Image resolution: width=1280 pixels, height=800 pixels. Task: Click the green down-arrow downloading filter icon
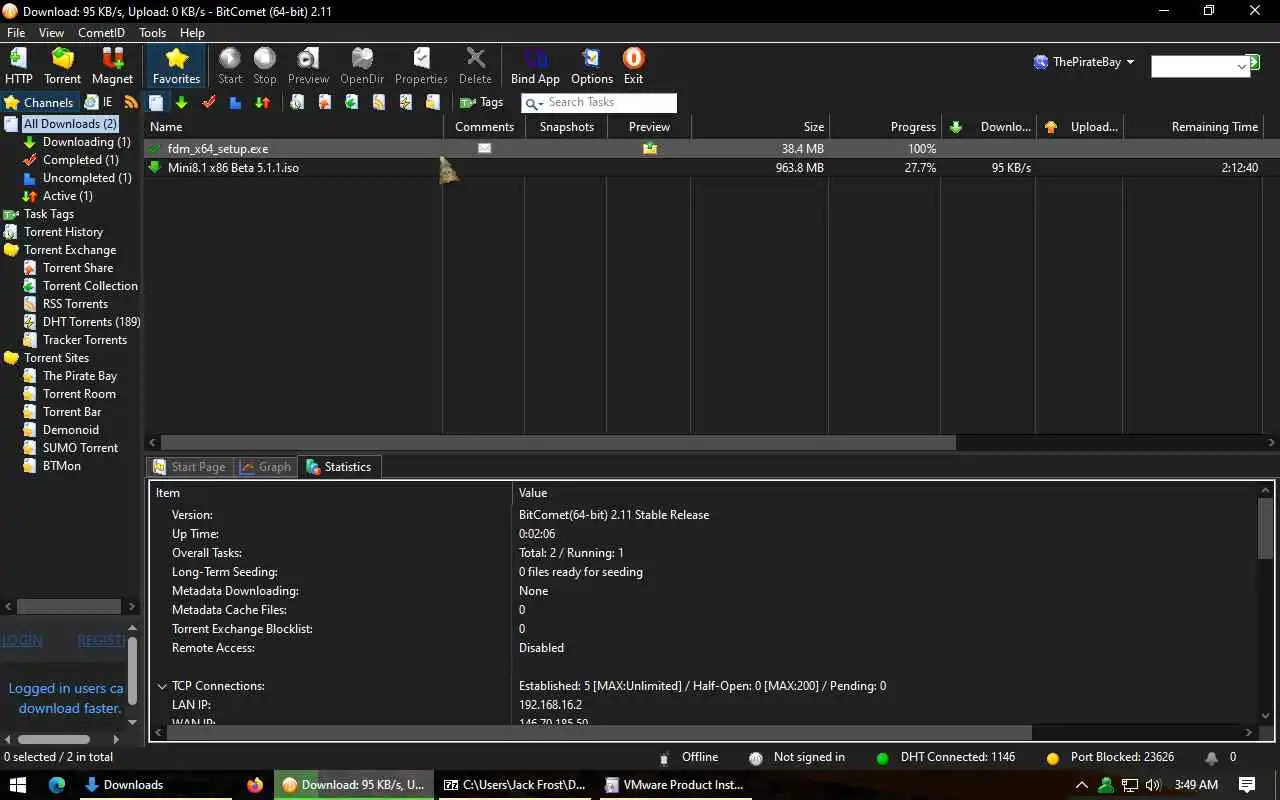pos(181,102)
